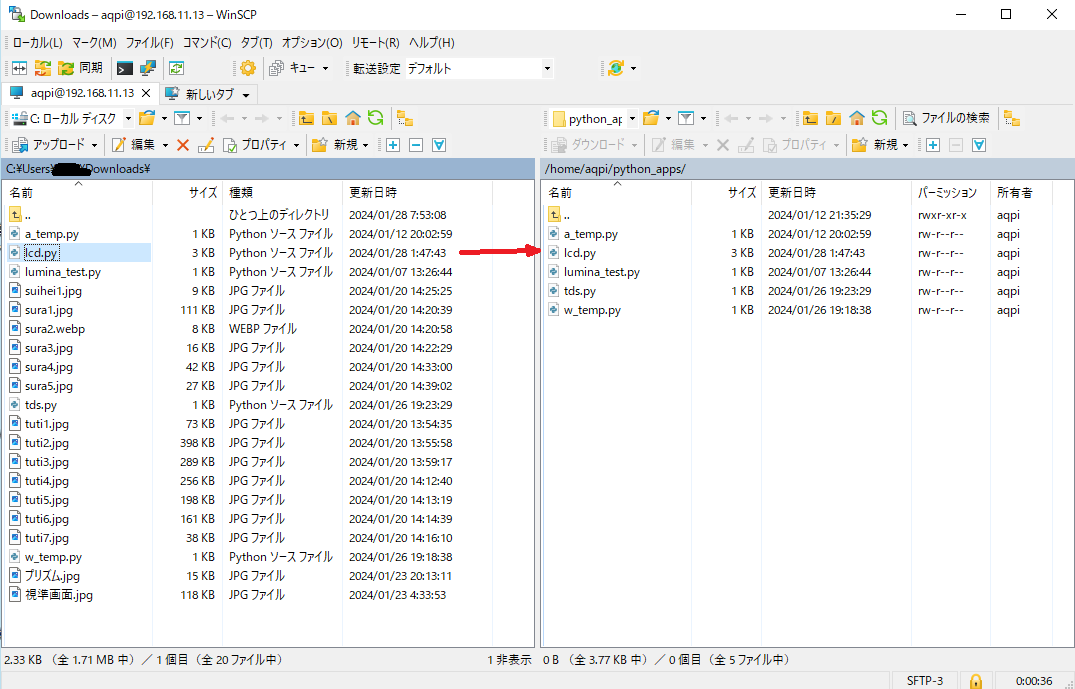Viewport: 1075px width, 689px height.
Task: Go to remote root directory icon
Action: [x=834, y=119]
